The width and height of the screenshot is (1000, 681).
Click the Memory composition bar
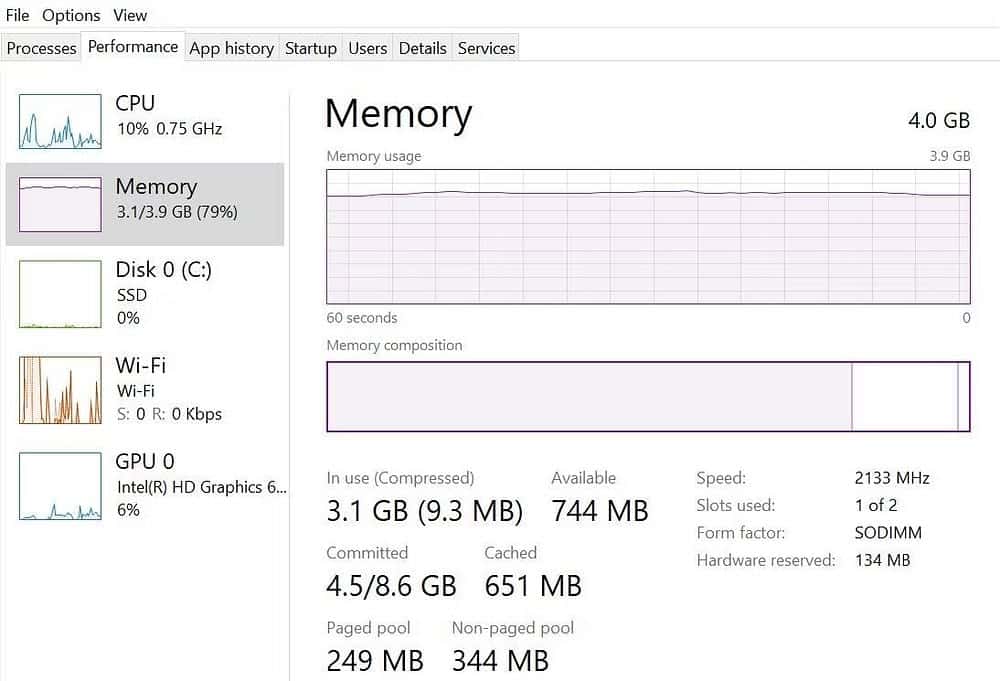(x=648, y=396)
